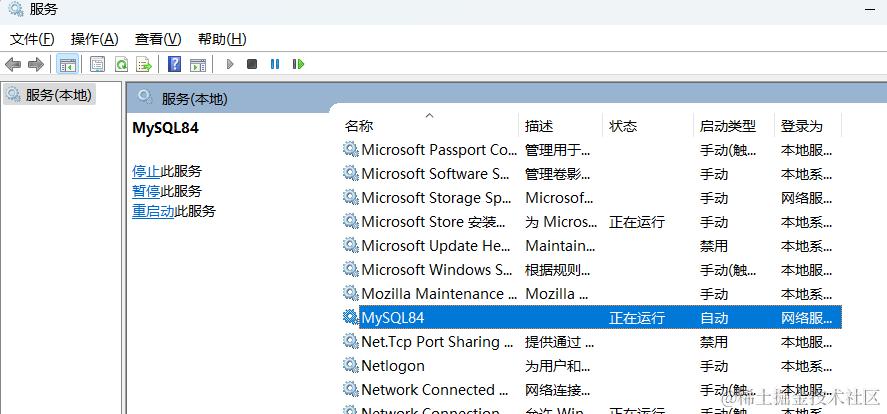Click the Pause Service toolbar icon

275,64
